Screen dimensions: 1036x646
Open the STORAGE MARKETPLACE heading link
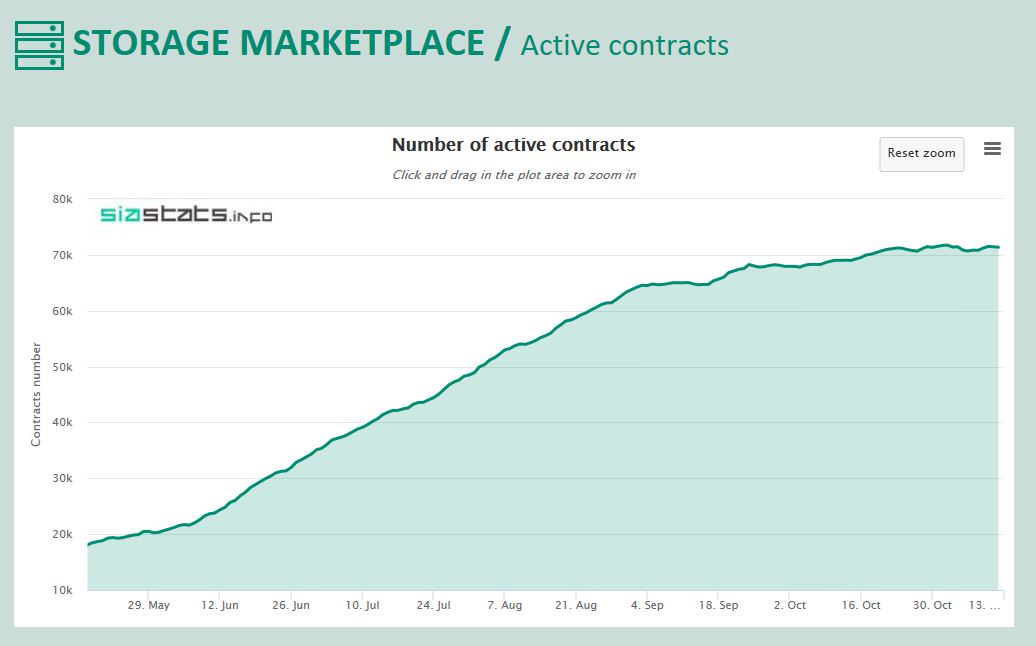[278, 43]
